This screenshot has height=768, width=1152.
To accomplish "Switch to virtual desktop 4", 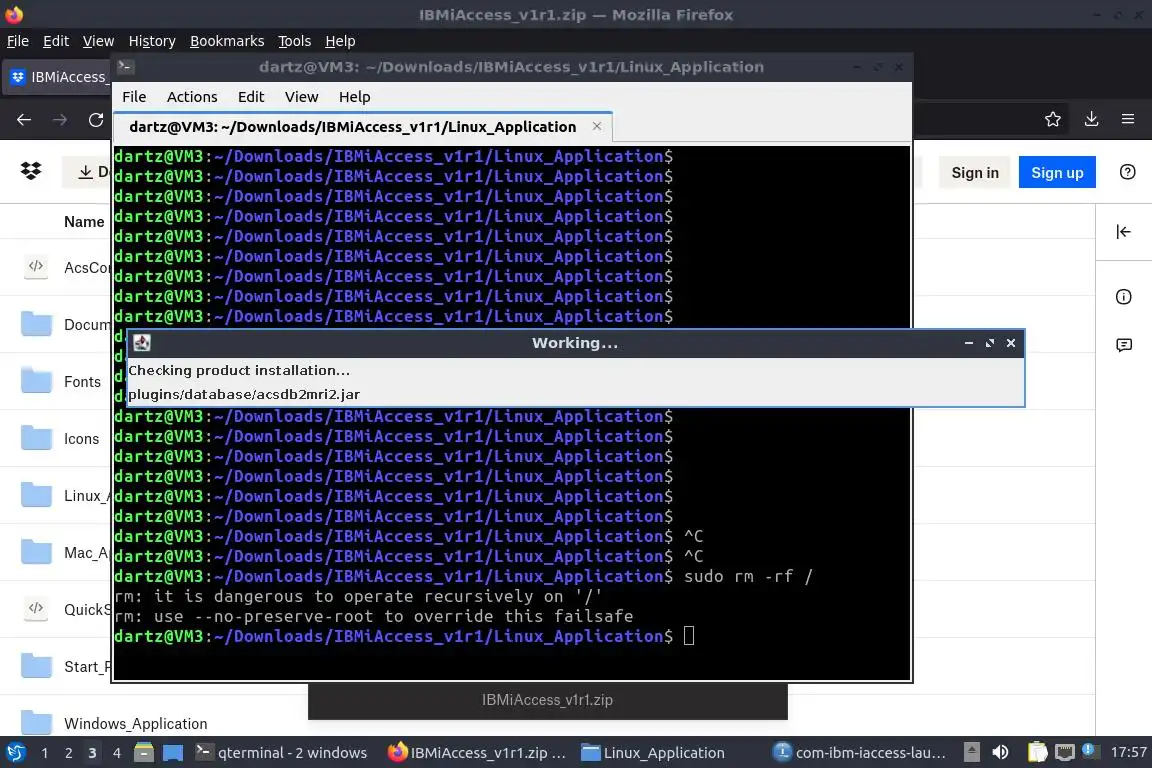I will [117, 753].
